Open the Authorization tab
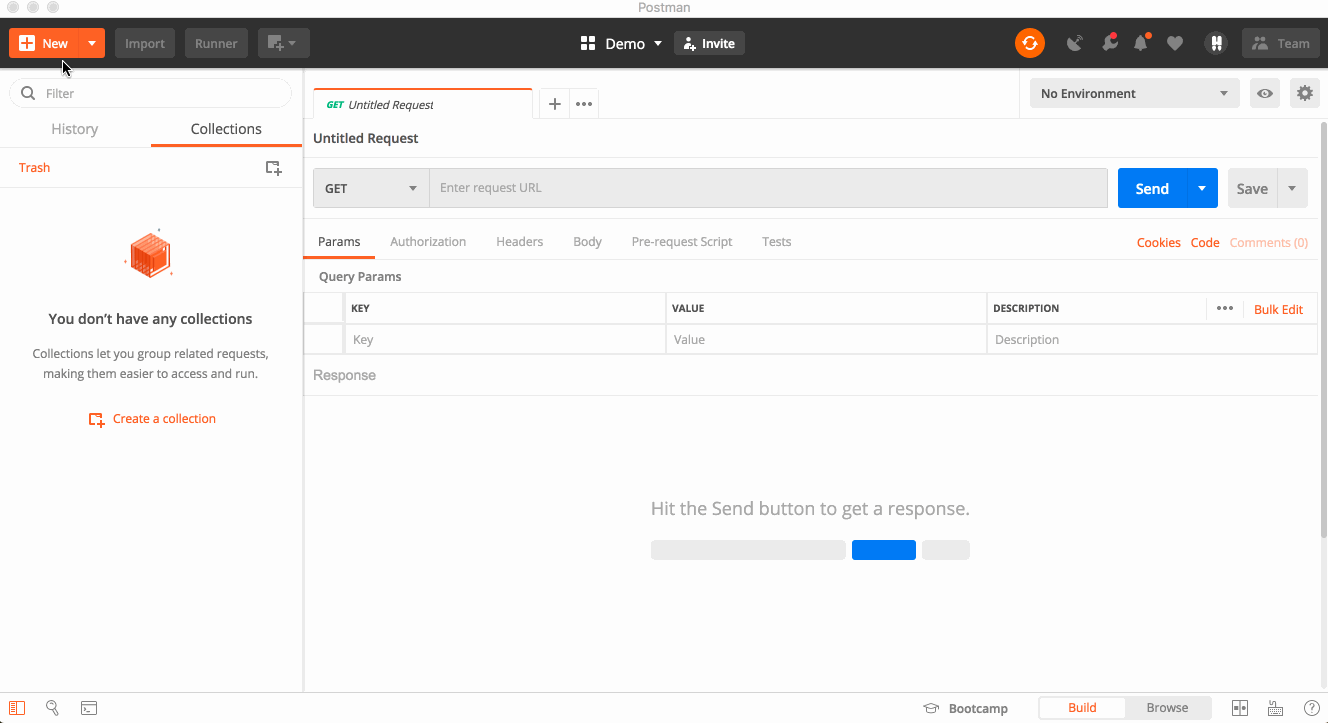The height and width of the screenshot is (723, 1328). (x=428, y=241)
